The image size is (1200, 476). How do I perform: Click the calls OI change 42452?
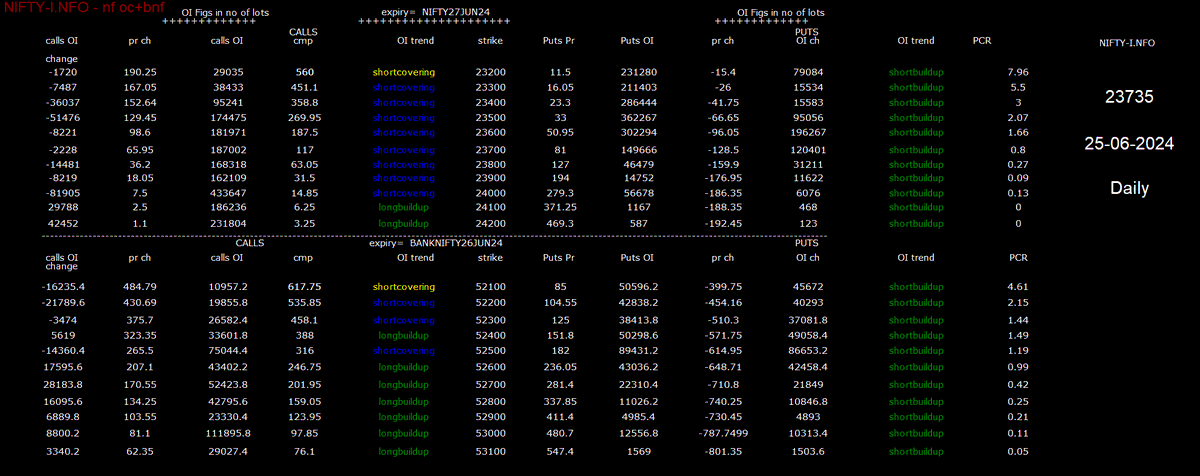(x=62, y=223)
